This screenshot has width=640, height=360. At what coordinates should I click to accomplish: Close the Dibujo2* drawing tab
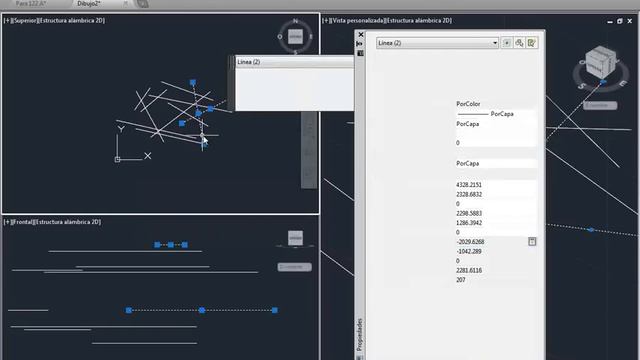(x=125, y=3)
